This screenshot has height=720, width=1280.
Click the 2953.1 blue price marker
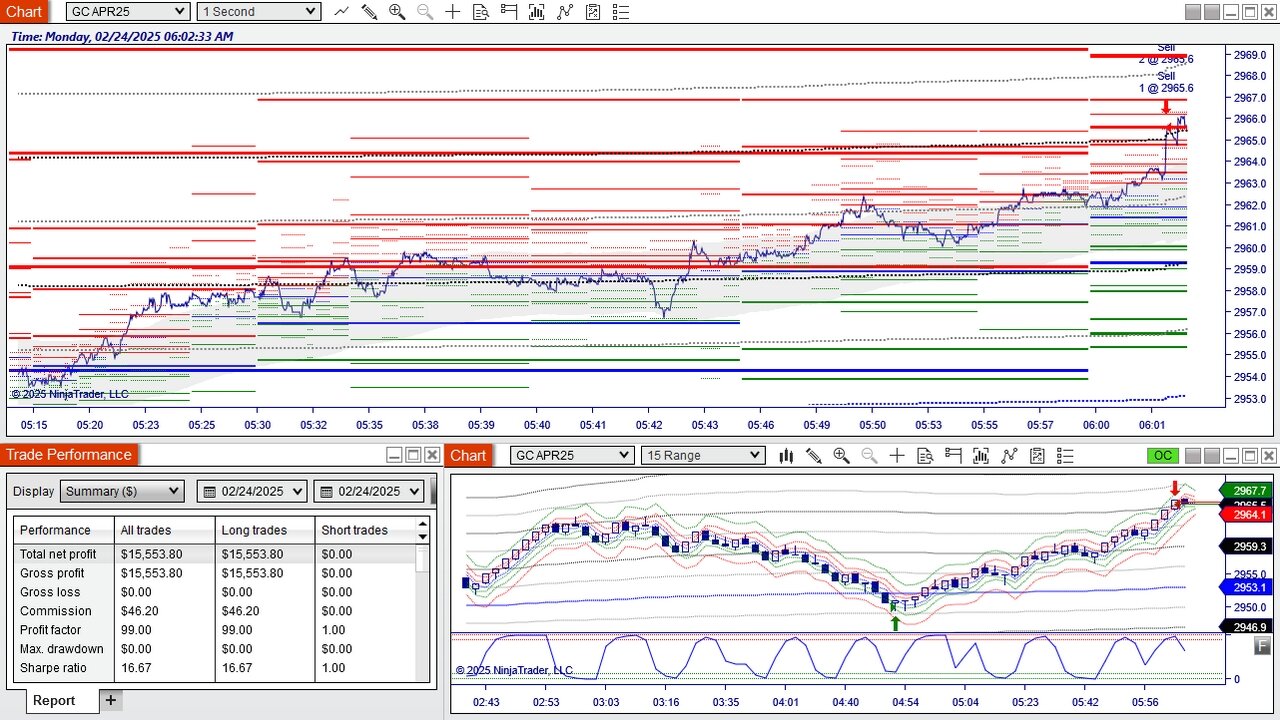(1246, 587)
